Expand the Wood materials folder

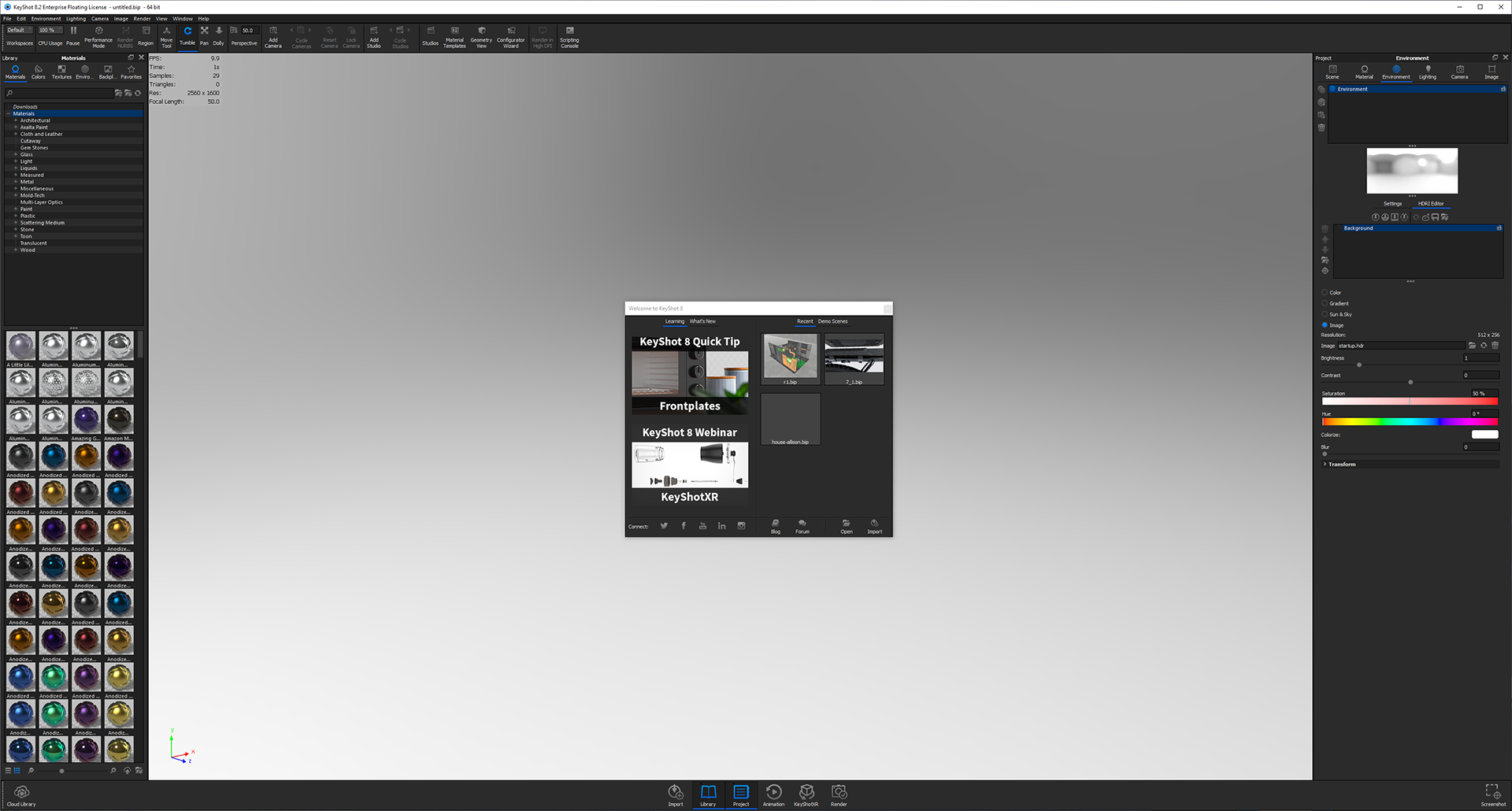coord(16,250)
